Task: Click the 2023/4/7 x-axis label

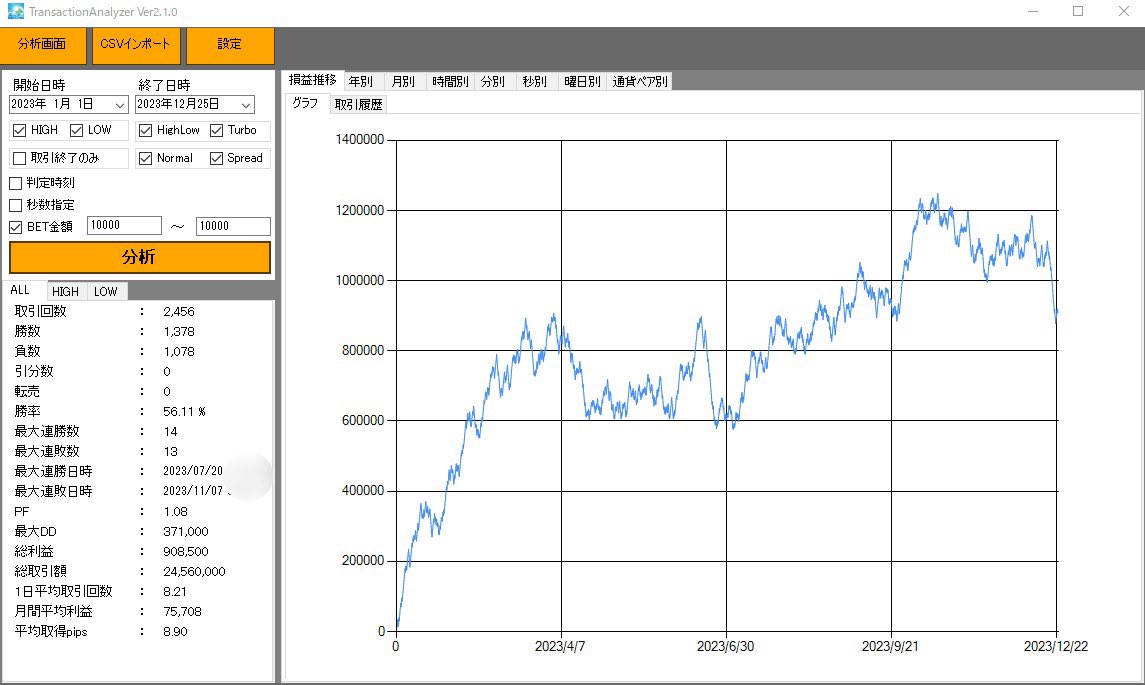Action: (560, 647)
